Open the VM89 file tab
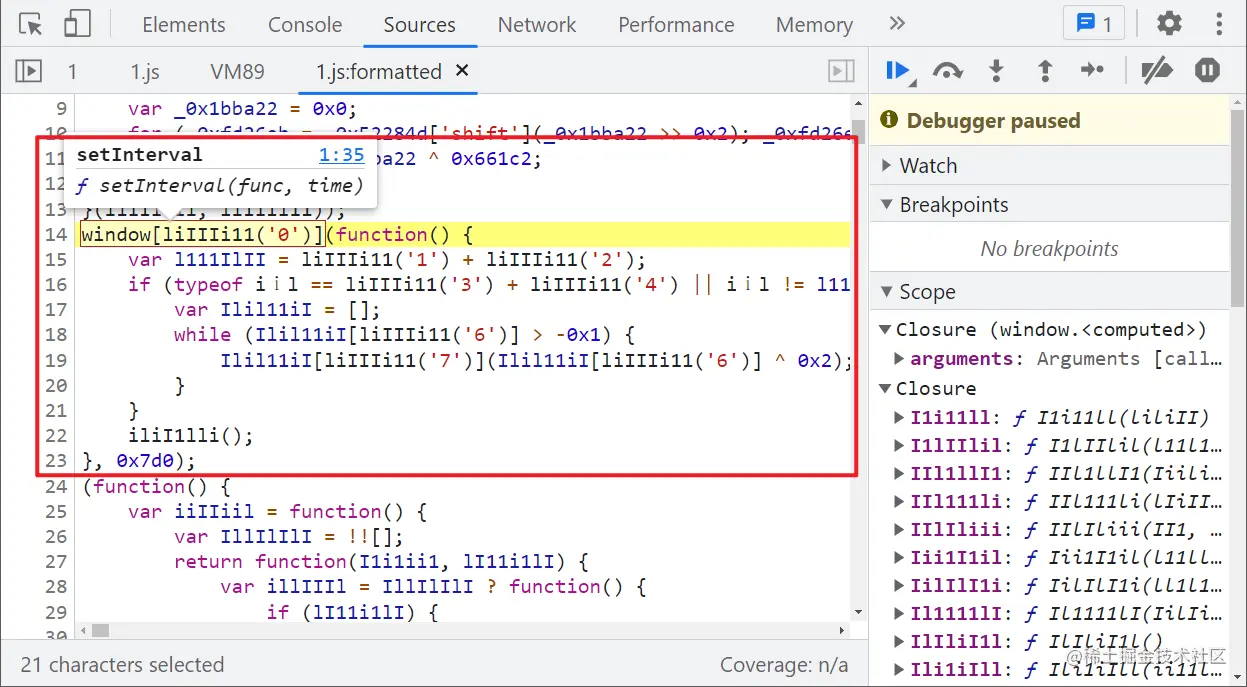 pos(237,72)
